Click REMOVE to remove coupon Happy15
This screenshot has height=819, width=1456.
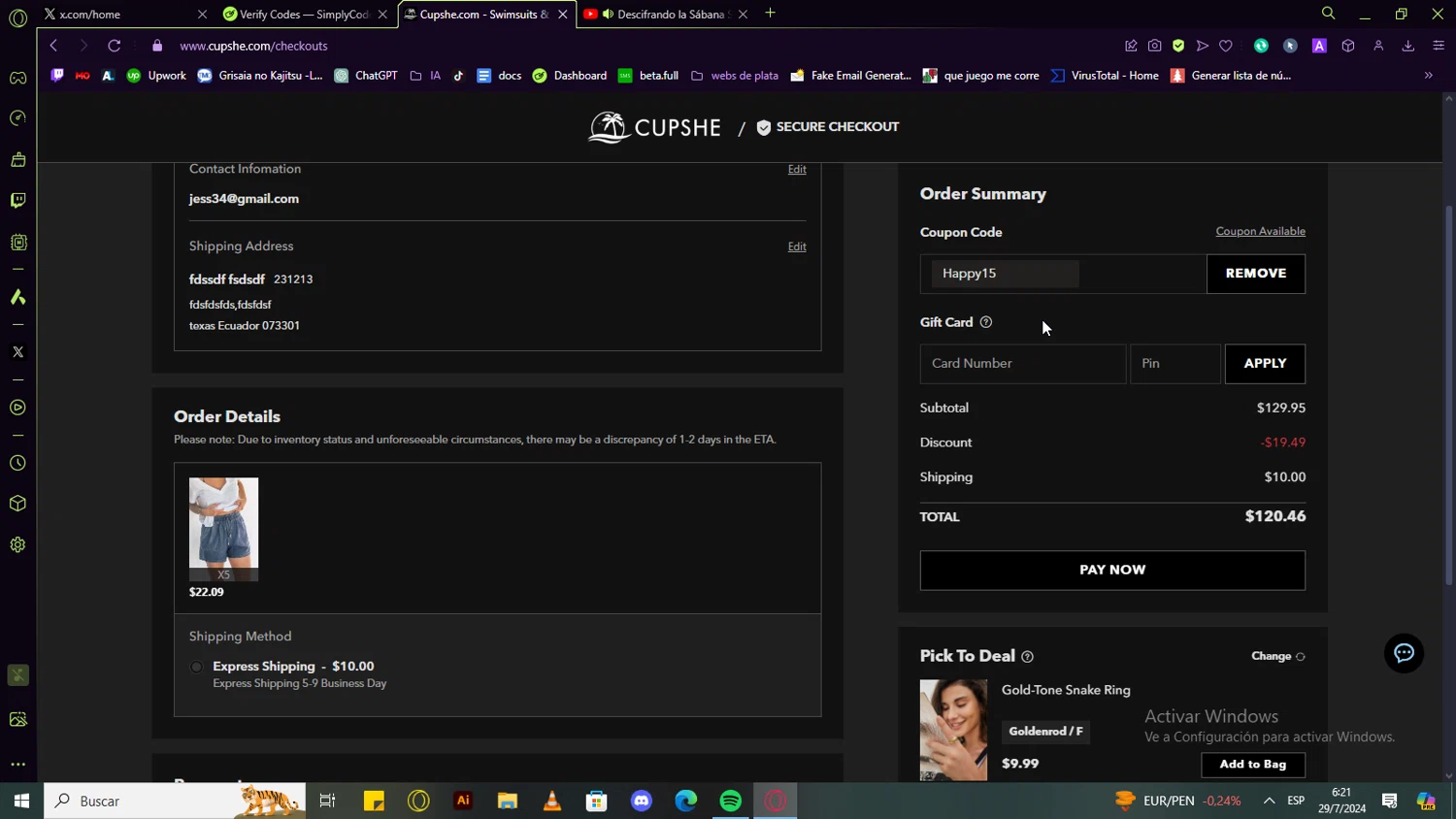coord(1256,274)
